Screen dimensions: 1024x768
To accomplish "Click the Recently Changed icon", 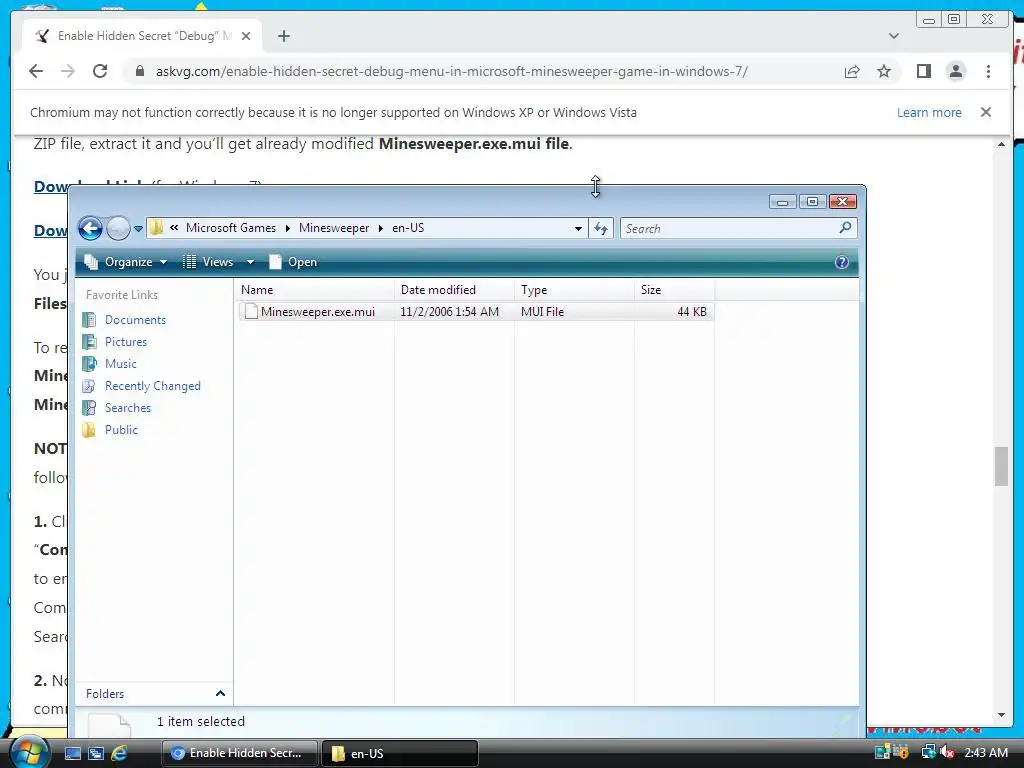I will (x=89, y=386).
